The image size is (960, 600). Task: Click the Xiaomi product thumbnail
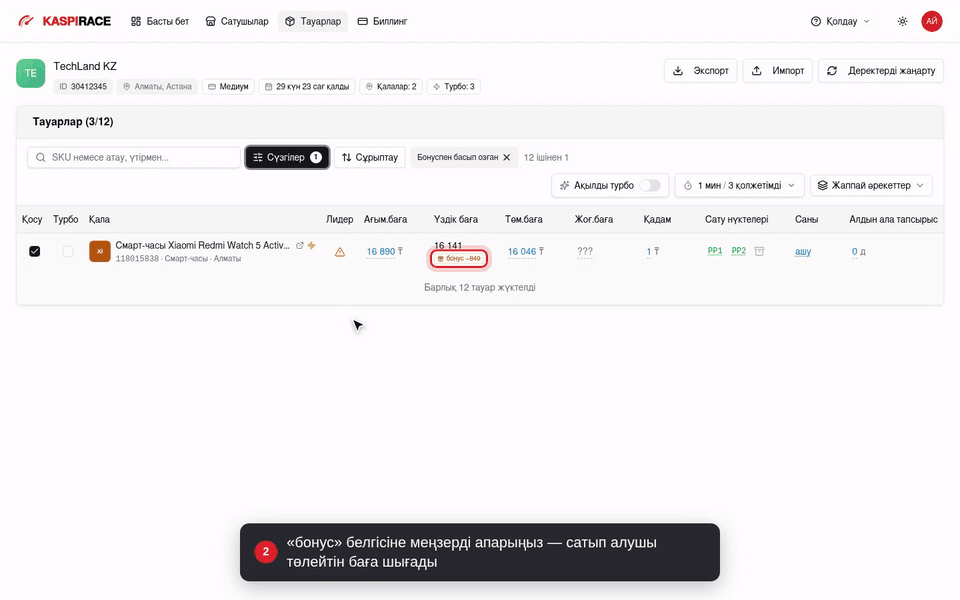pyautogui.click(x=100, y=251)
